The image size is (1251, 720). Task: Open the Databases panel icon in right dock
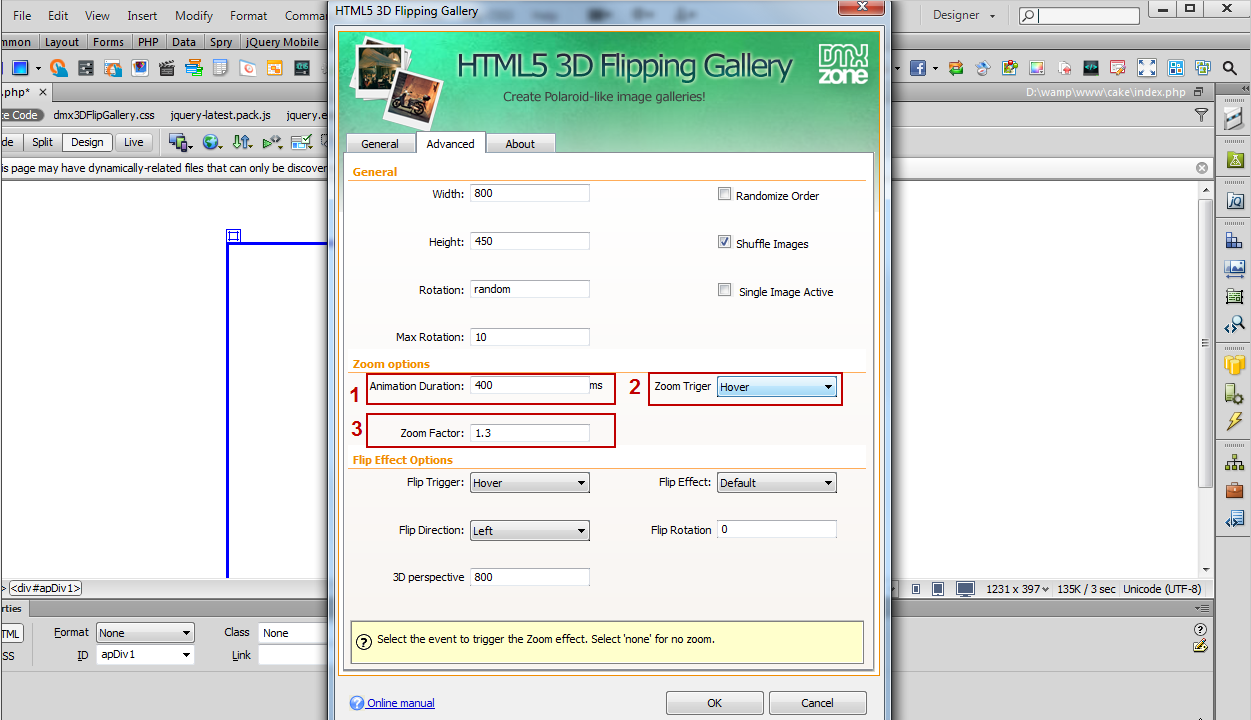pos(1235,365)
